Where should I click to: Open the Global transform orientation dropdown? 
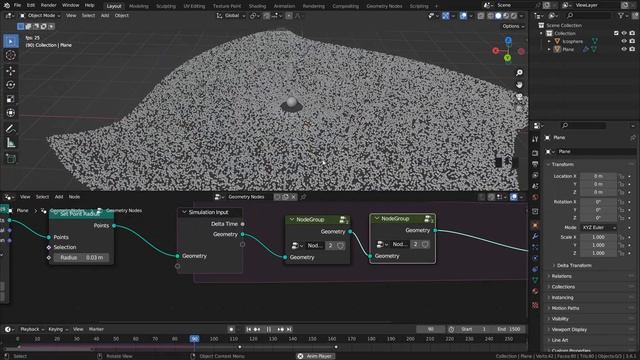click(x=231, y=16)
